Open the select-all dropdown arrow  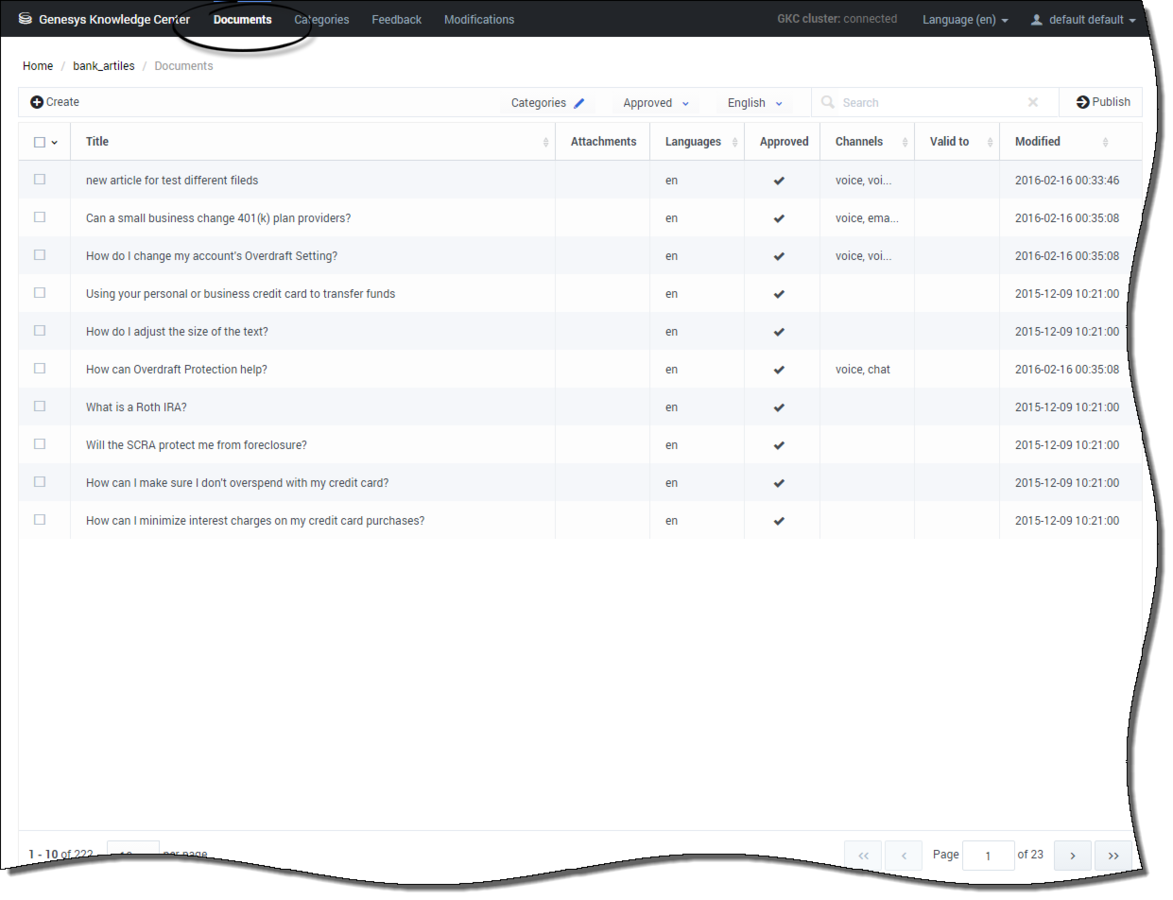tap(55, 143)
